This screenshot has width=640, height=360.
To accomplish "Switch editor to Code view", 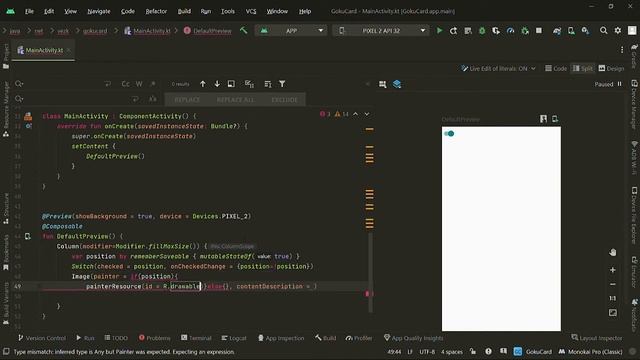I will (x=556, y=69).
